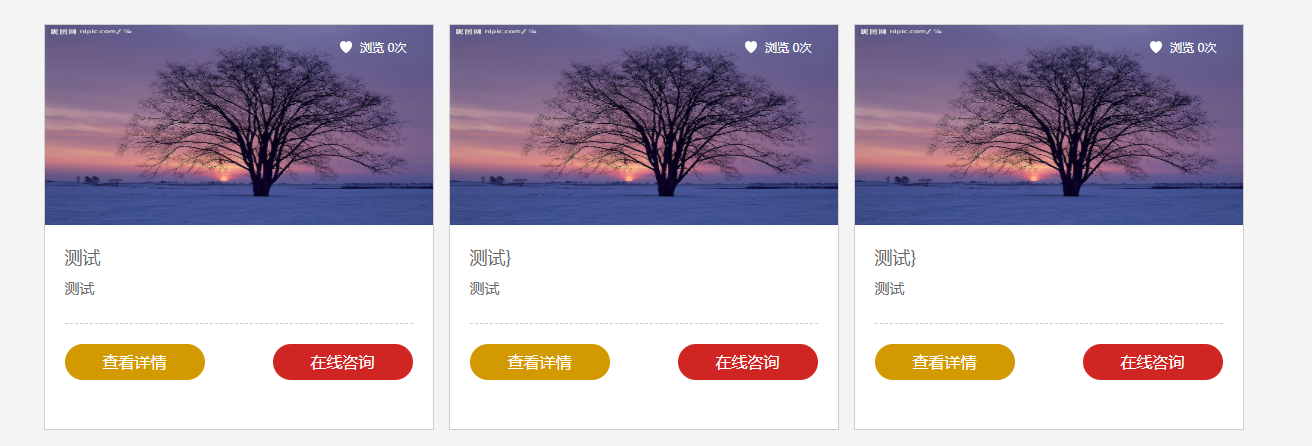Like the right card using its heart icon

click(x=1156, y=47)
